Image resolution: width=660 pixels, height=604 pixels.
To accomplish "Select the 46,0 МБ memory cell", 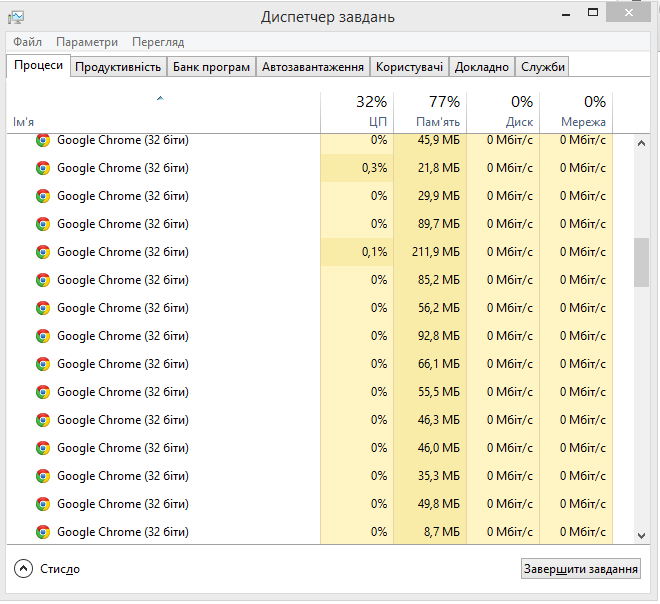I will [x=430, y=448].
